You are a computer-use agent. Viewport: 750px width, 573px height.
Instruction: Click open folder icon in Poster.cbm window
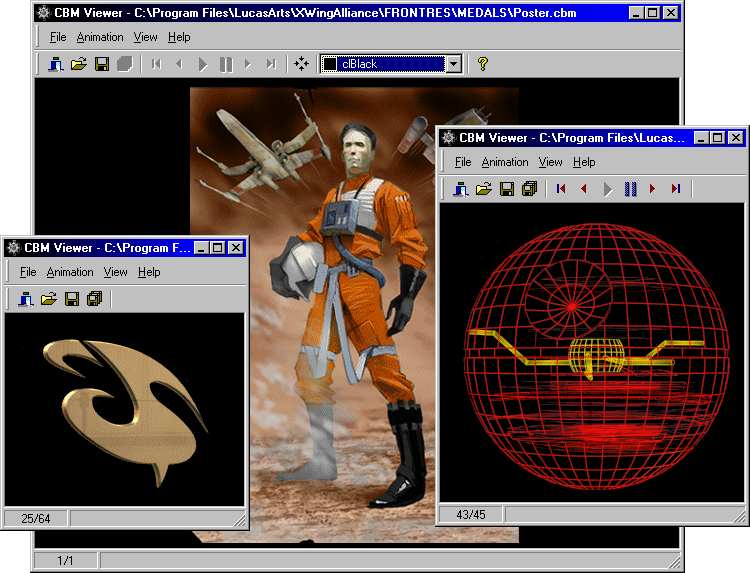[79, 64]
